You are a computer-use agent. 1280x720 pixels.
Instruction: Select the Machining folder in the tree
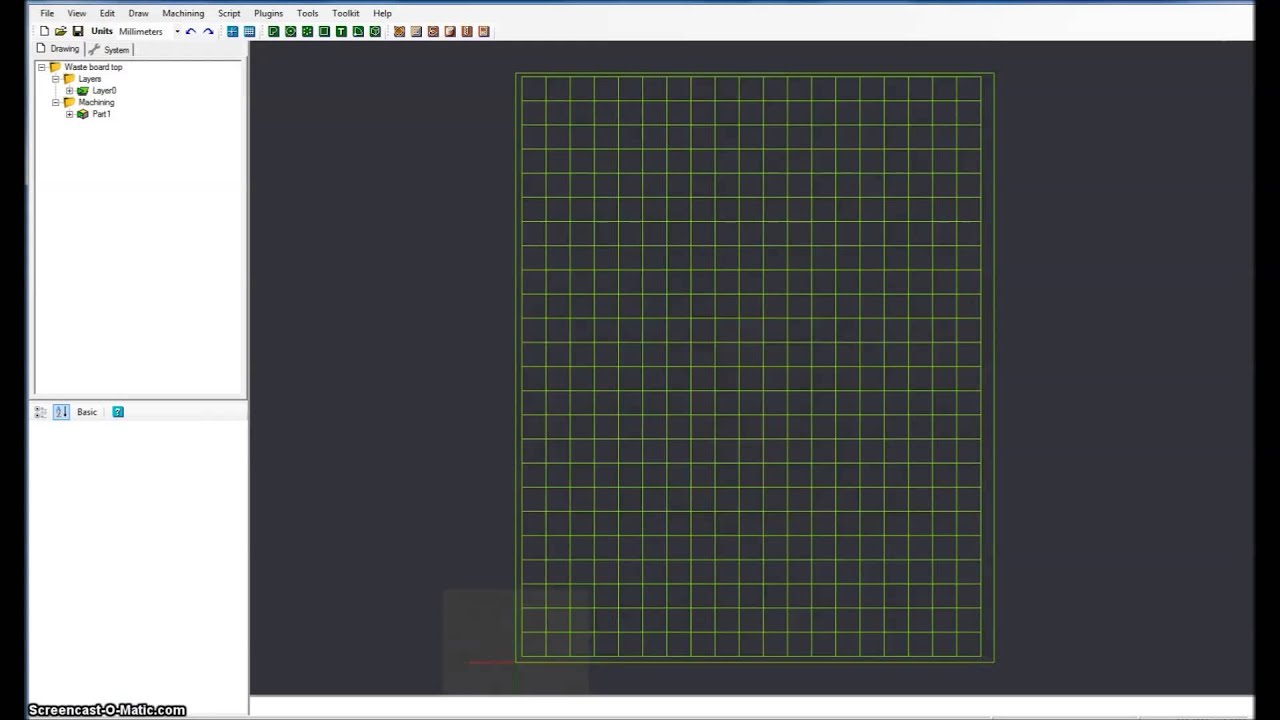click(96, 102)
